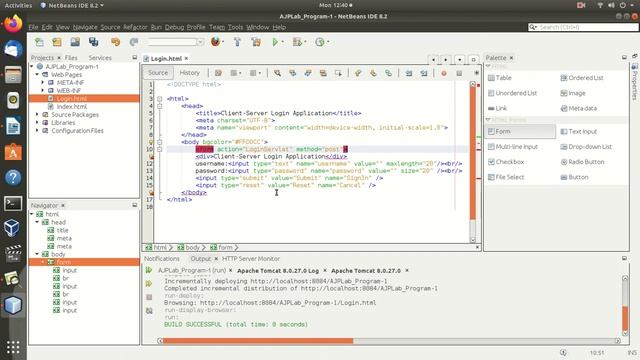Click the Debug Project toolbar icon
Viewport: 640px width, 360px height.
point(298,42)
